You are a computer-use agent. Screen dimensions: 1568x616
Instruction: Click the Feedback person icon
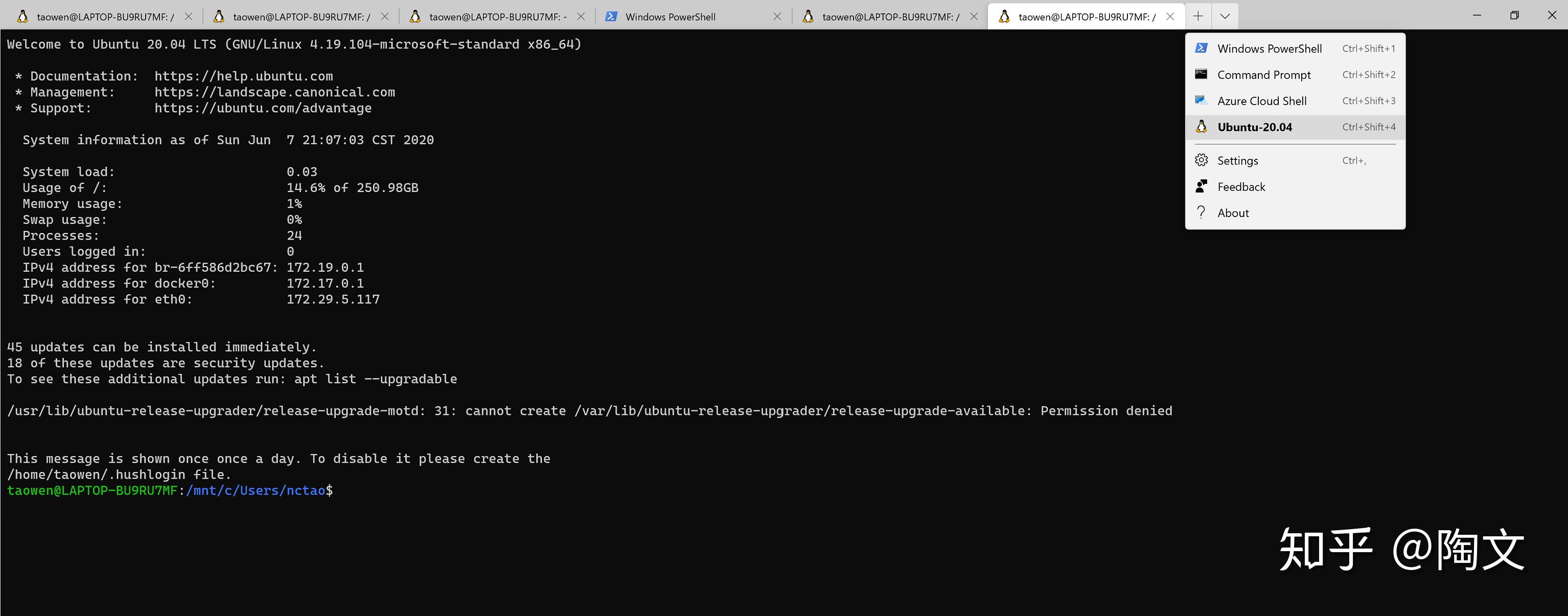[1201, 186]
